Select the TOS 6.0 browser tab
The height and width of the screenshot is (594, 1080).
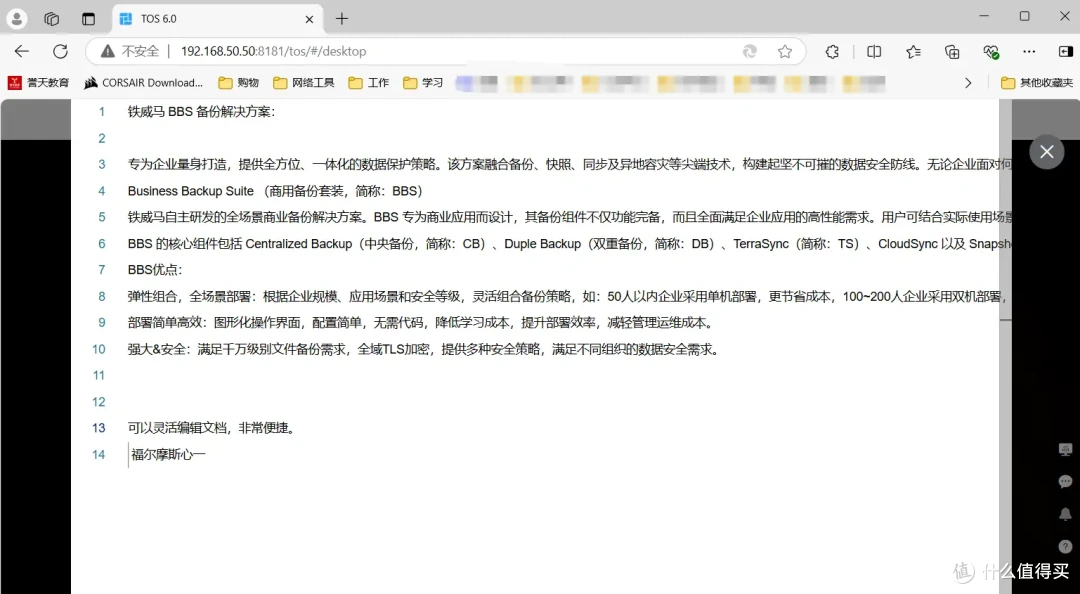217,19
